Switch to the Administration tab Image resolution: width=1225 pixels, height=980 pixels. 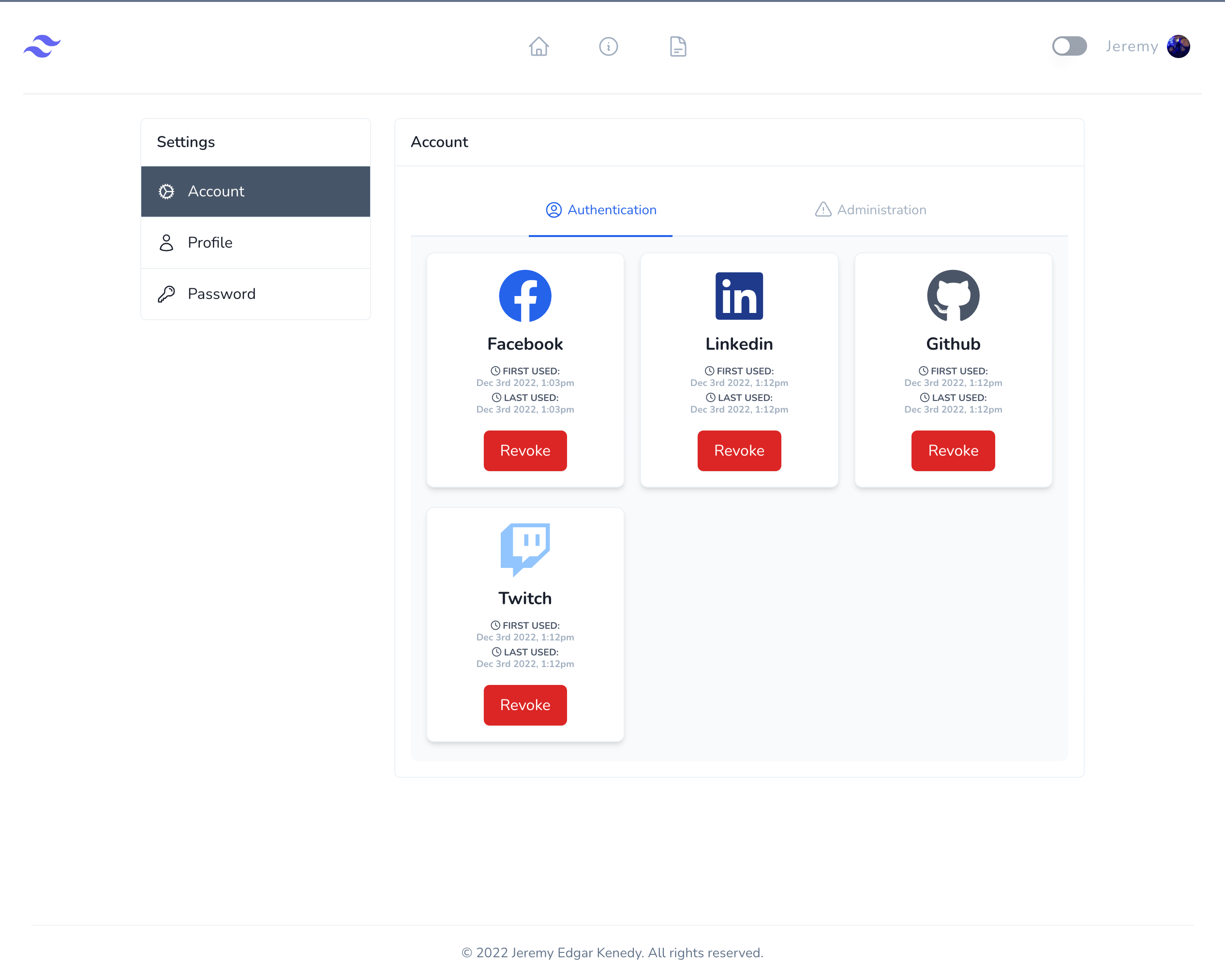[x=870, y=210]
